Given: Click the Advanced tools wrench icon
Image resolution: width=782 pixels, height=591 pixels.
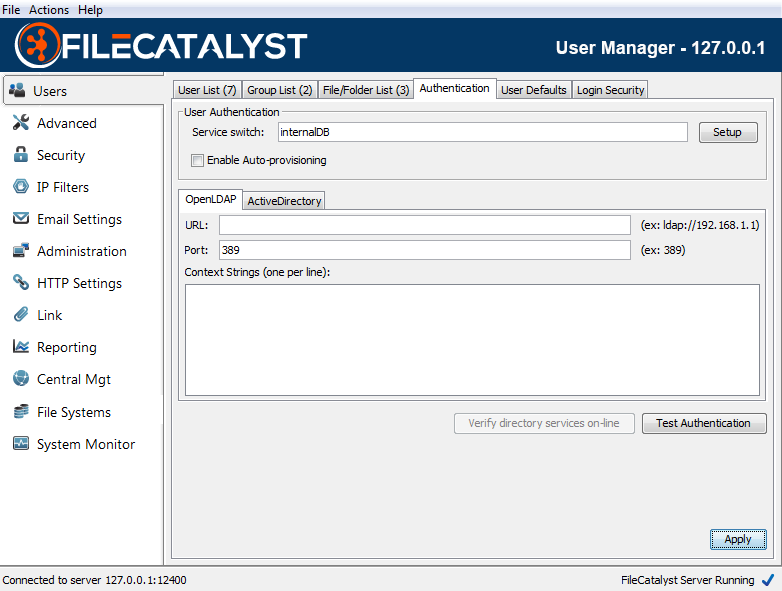Looking at the screenshot, I should [21, 122].
